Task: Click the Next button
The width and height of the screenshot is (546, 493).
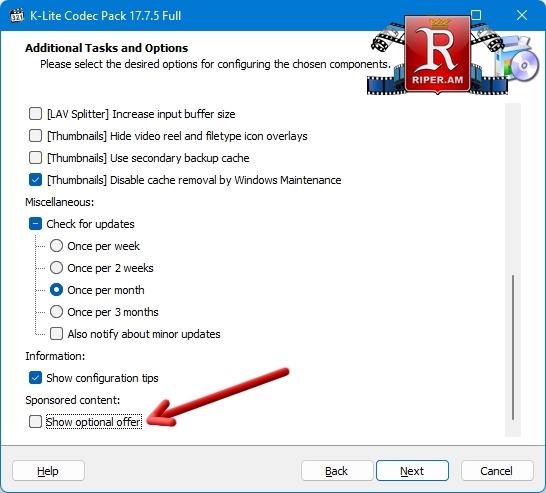Action: pos(412,471)
